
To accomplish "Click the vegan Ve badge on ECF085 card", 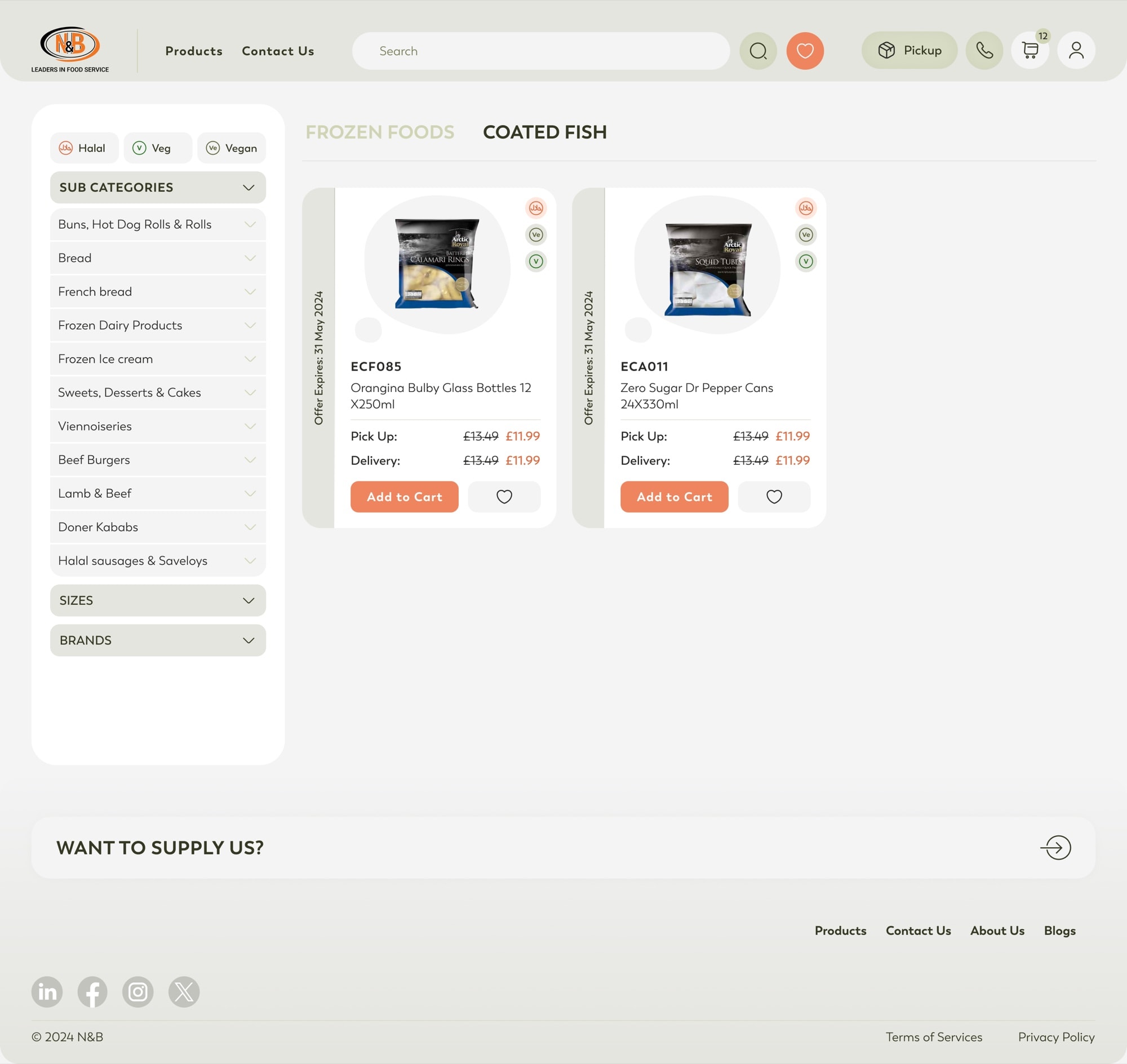I will click(x=536, y=235).
